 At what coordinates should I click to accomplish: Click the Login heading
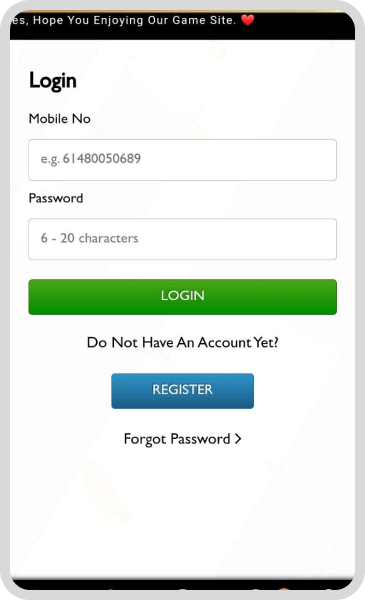point(53,81)
